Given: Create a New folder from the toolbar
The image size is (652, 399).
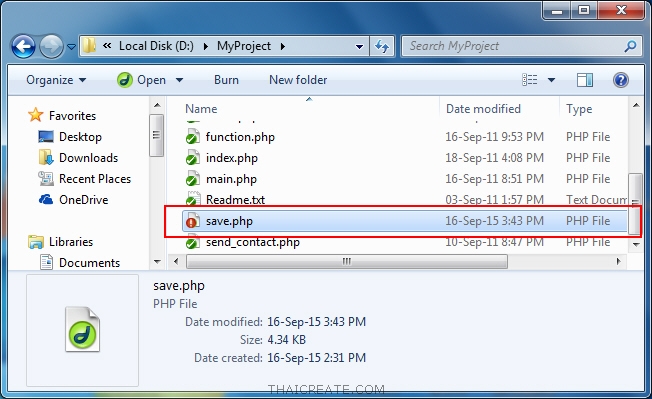Looking at the screenshot, I should pos(298,80).
